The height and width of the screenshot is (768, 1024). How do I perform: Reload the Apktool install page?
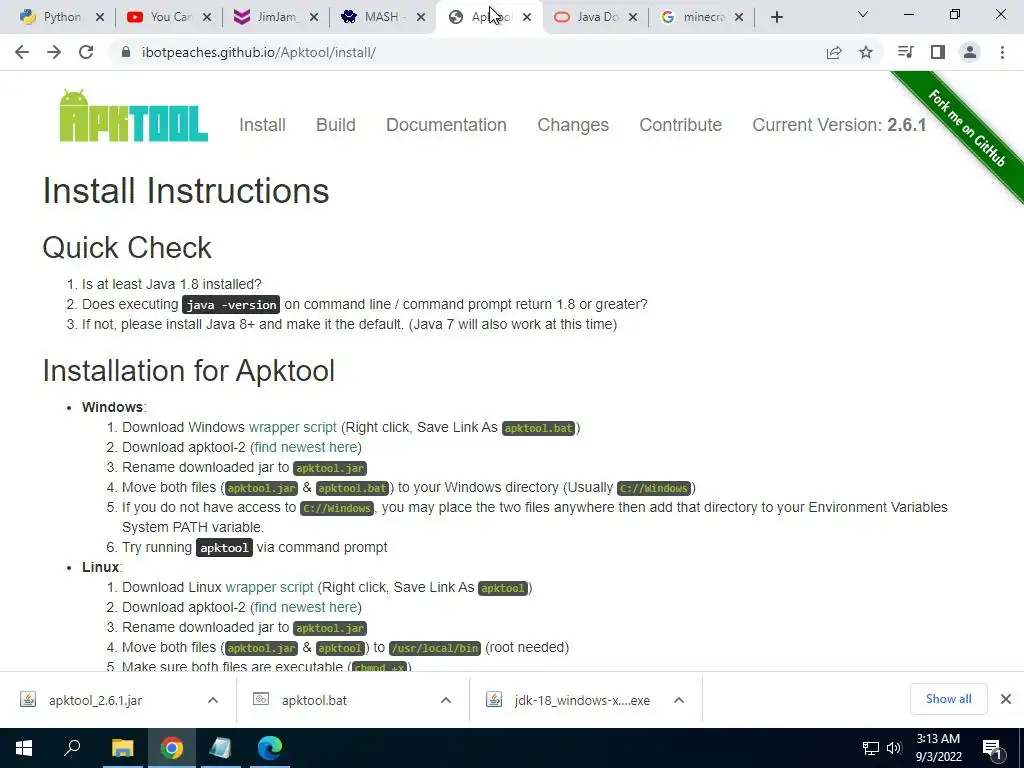click(x=86, y=52)
